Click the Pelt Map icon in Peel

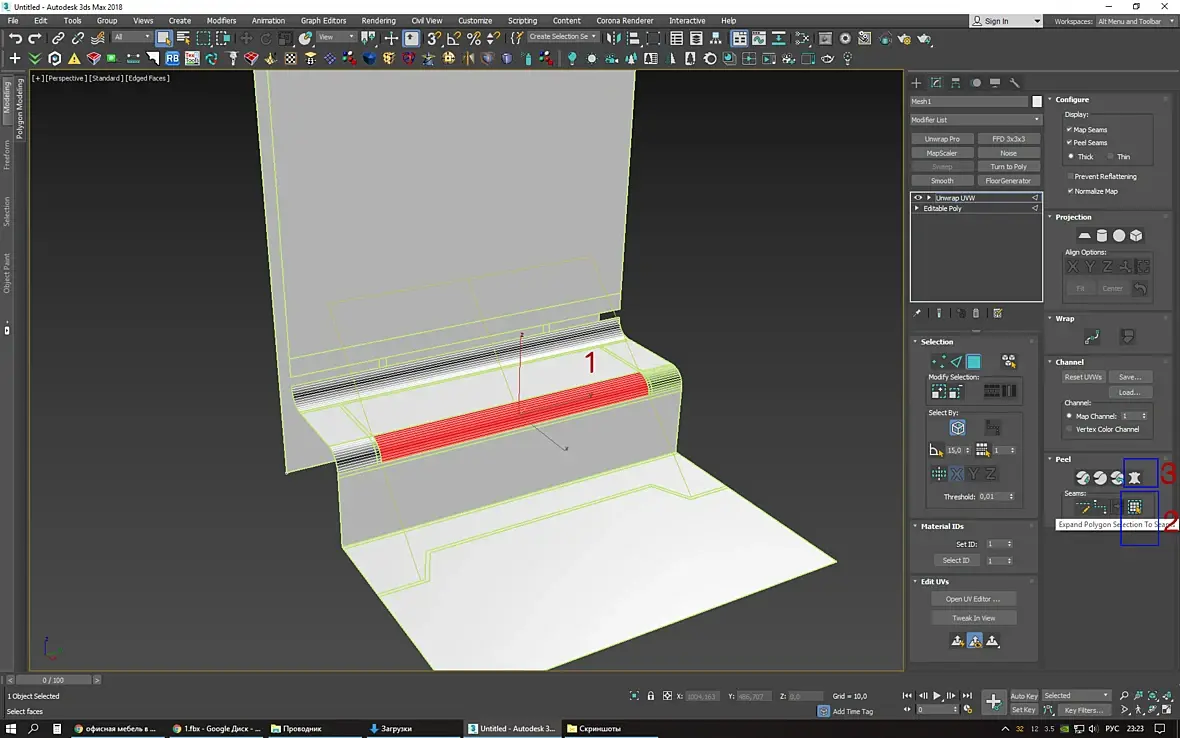pos(1135,478)
